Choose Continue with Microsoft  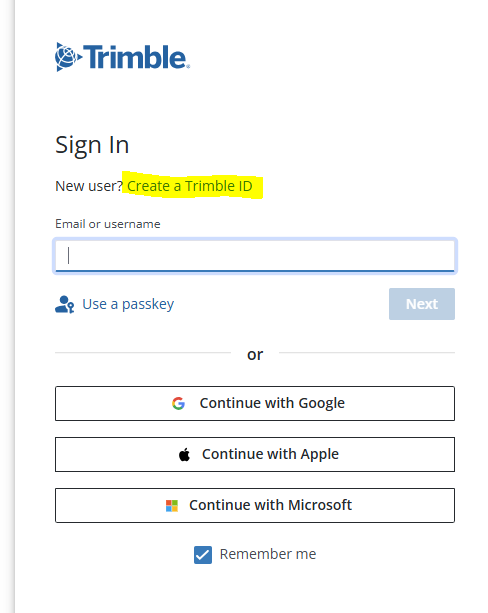click(255, 505)
